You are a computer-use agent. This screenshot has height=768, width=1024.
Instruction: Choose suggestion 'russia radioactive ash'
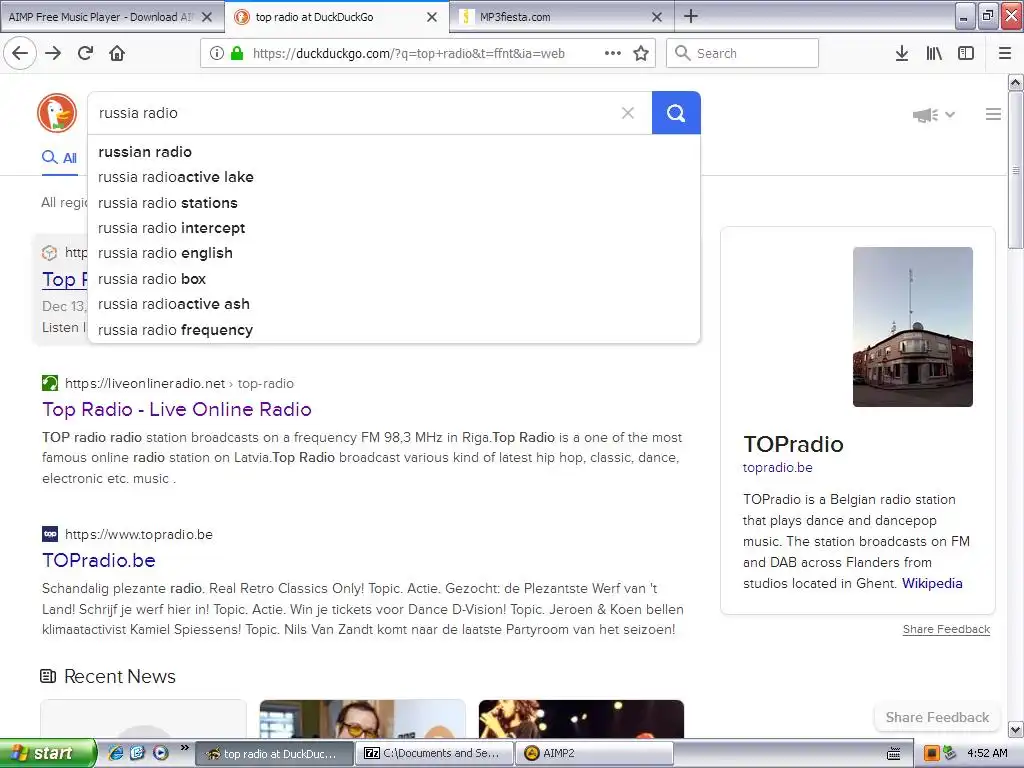(394, 304)
